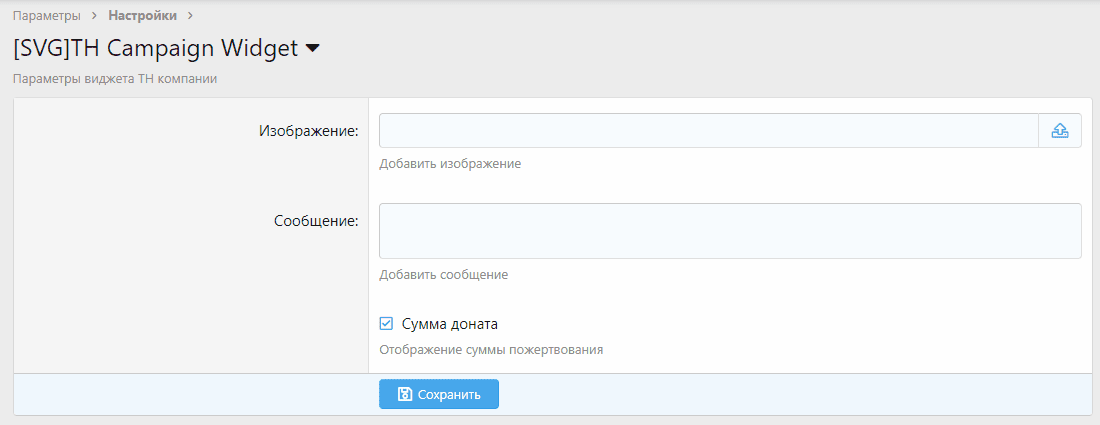Click the Добавить изображение hint text

[449, 163]
